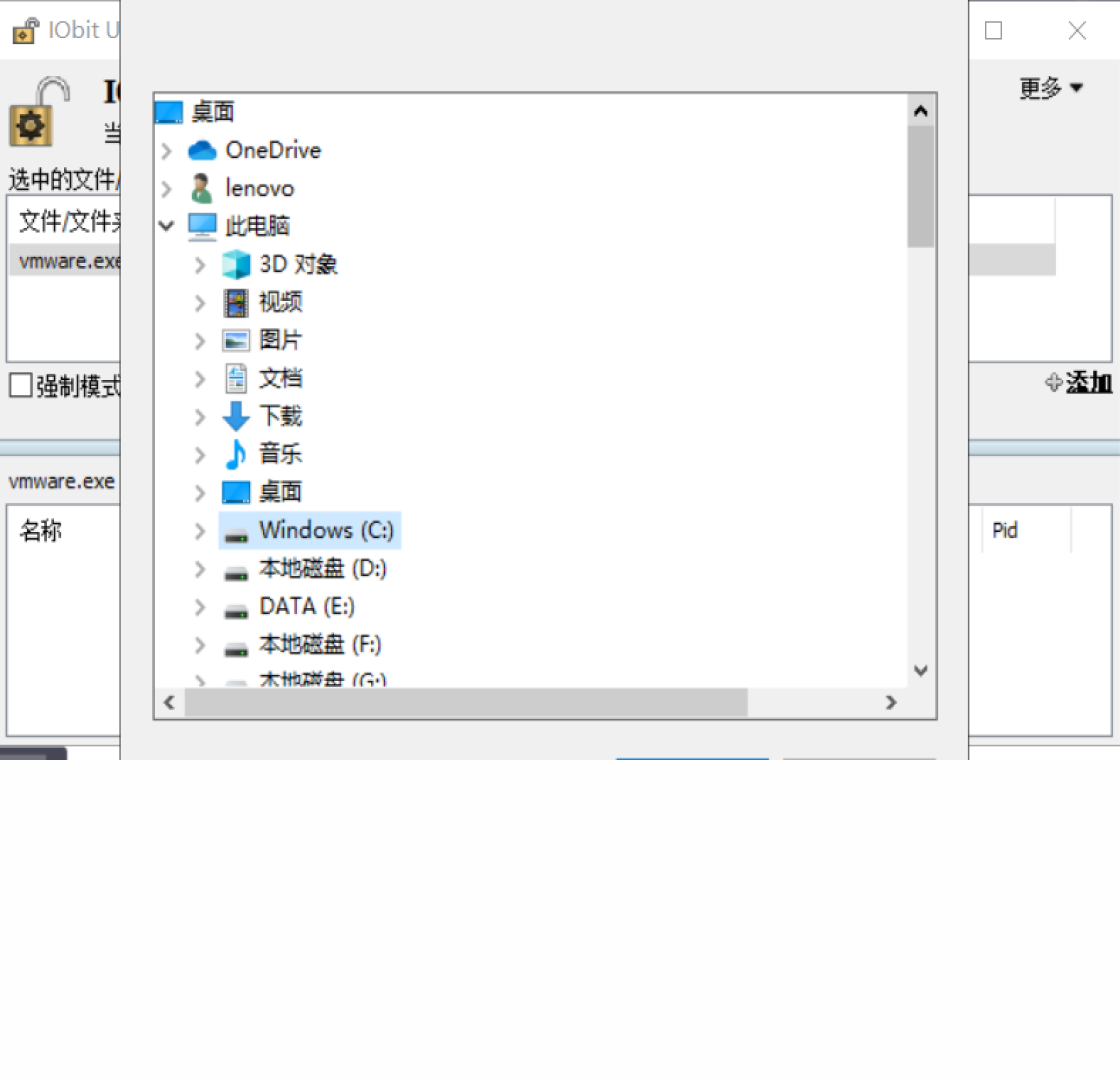Click the lenovo user icon
The width and height of the screenshot is (1120, 1080).
click(202, 189)
